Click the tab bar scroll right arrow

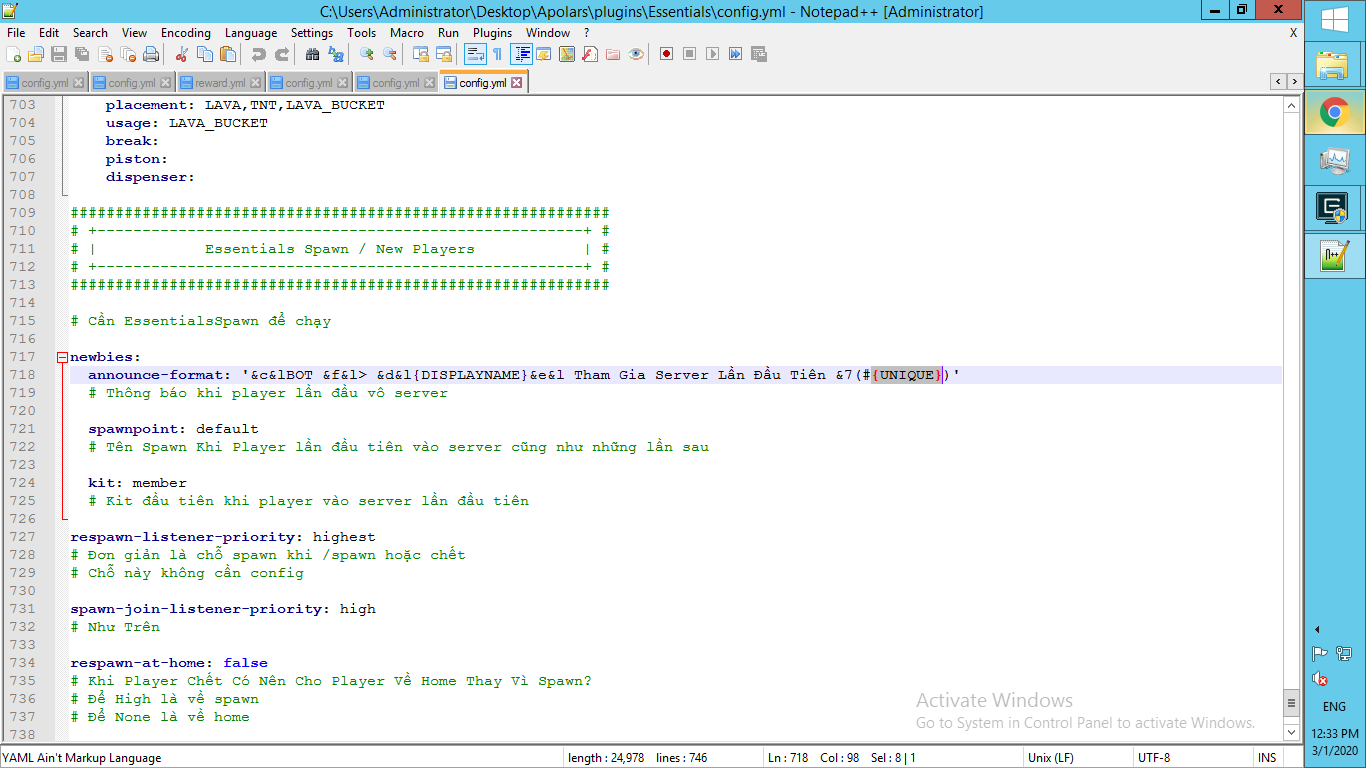click(x=1292, y=81)
